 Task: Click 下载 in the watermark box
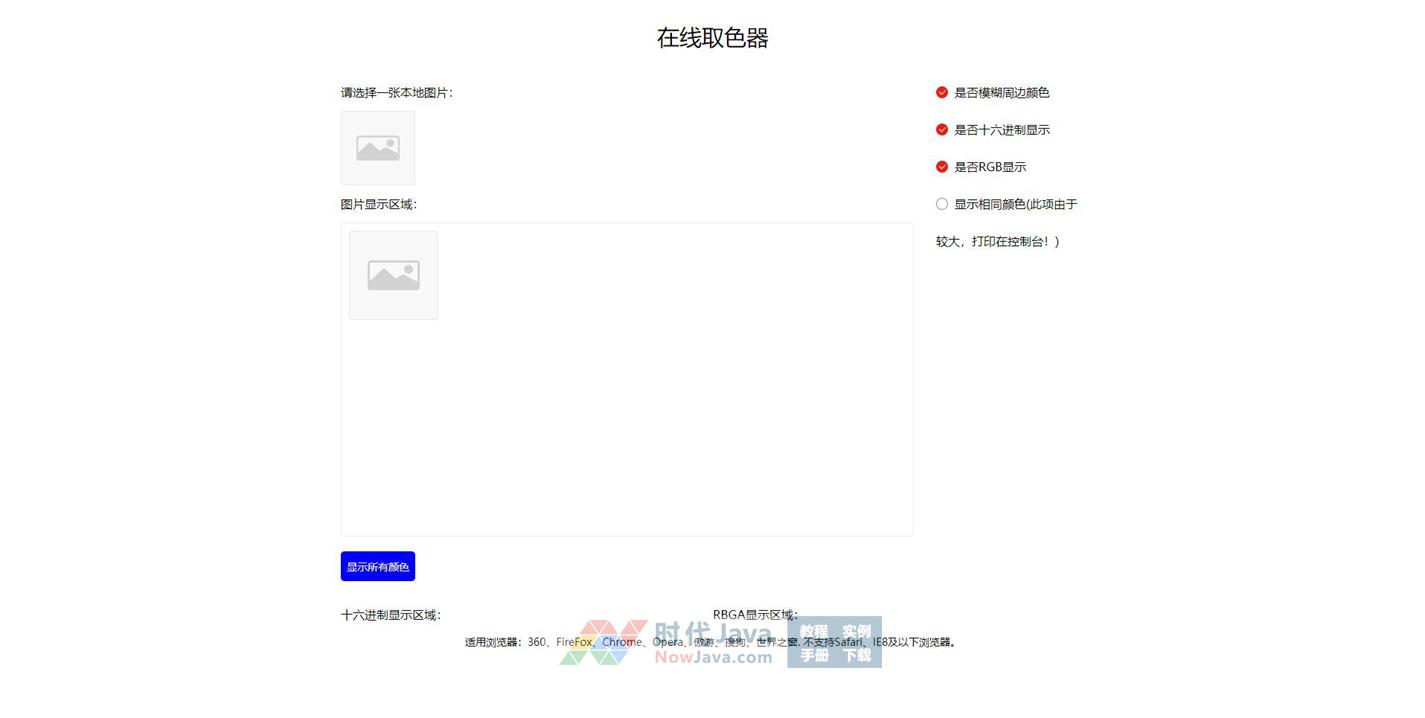point(857,656)
